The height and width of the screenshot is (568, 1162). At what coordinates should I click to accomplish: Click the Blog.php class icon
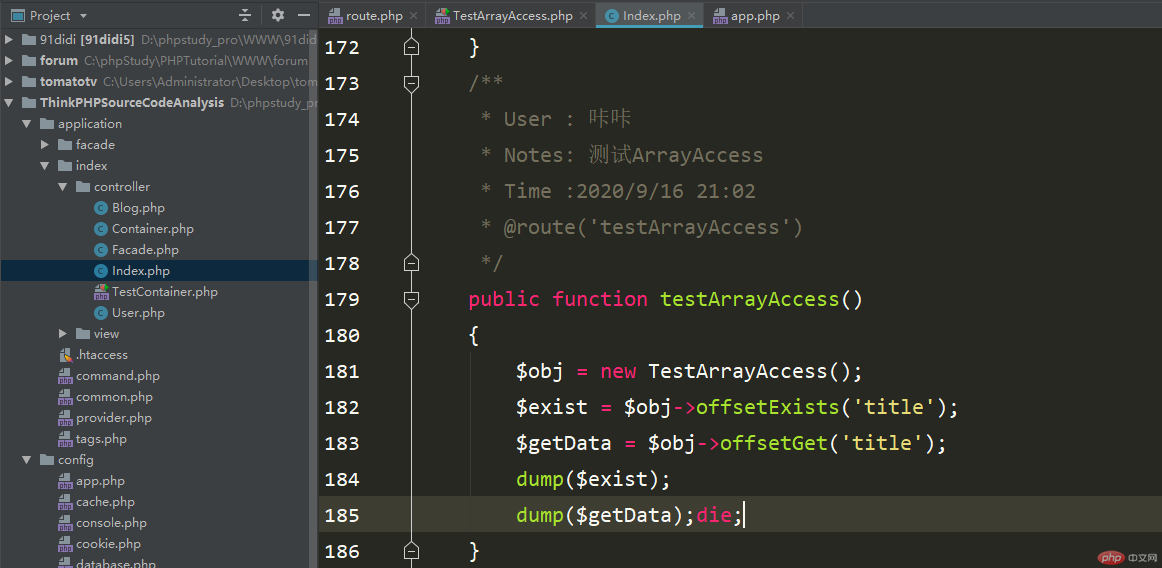click(x=101, y=208)
